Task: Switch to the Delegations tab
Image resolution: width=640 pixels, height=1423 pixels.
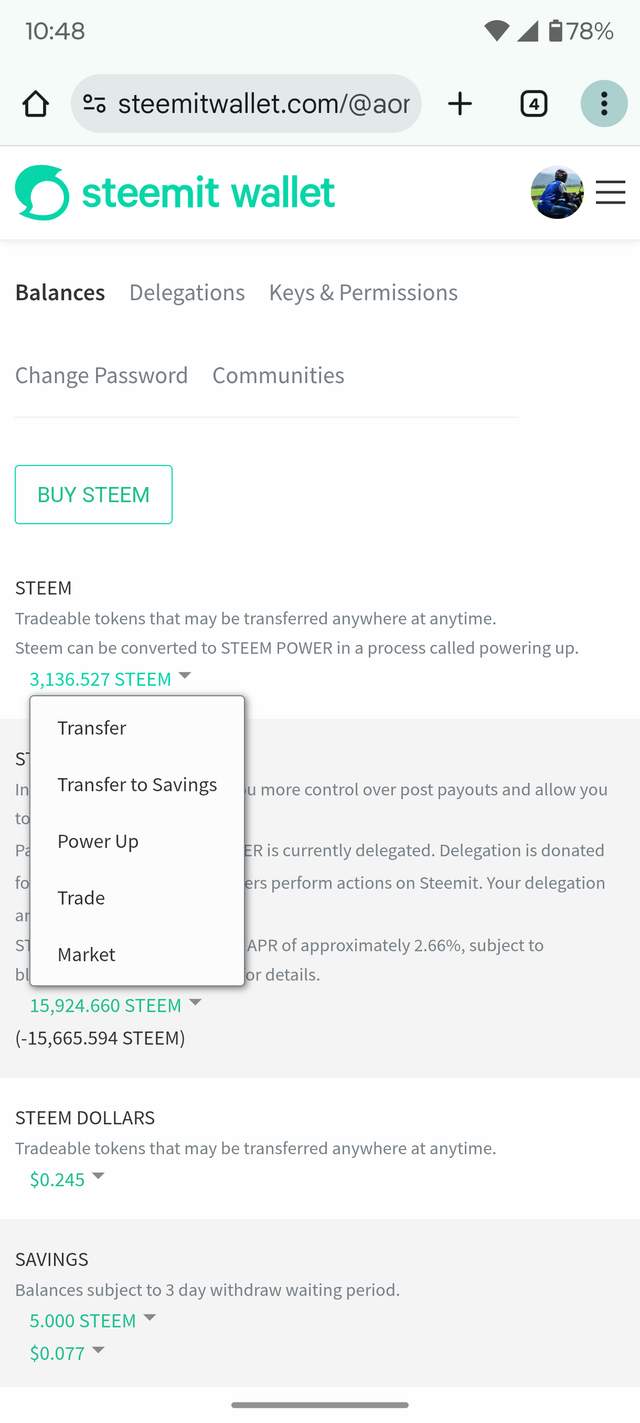Action: [x=187, y=293]
